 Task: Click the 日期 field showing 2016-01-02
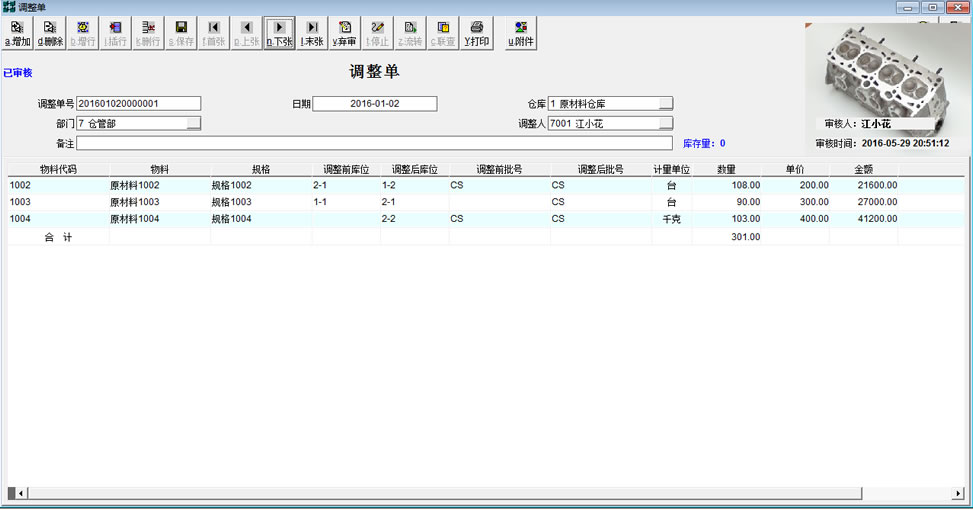point(375,104)
